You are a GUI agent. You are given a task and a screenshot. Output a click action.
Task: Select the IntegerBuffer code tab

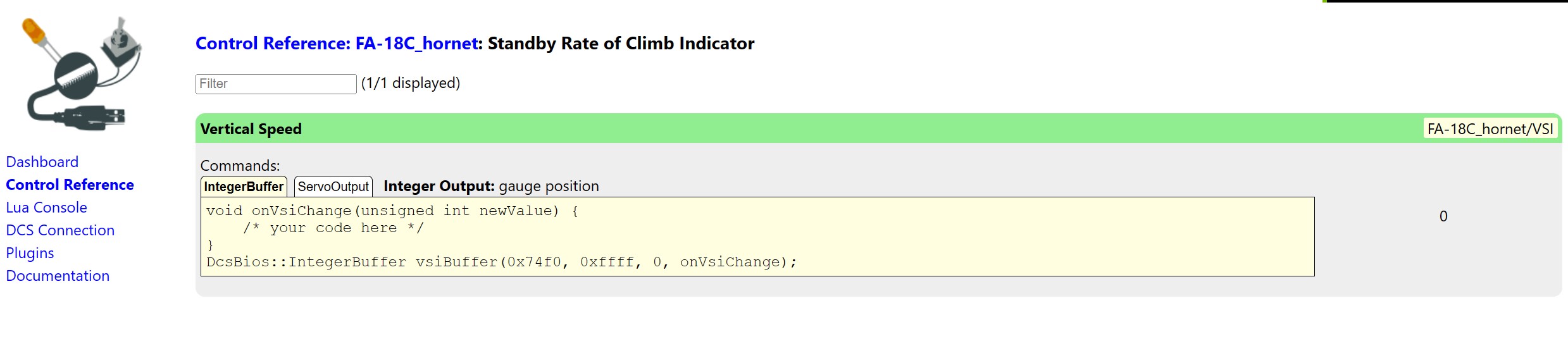244,187
